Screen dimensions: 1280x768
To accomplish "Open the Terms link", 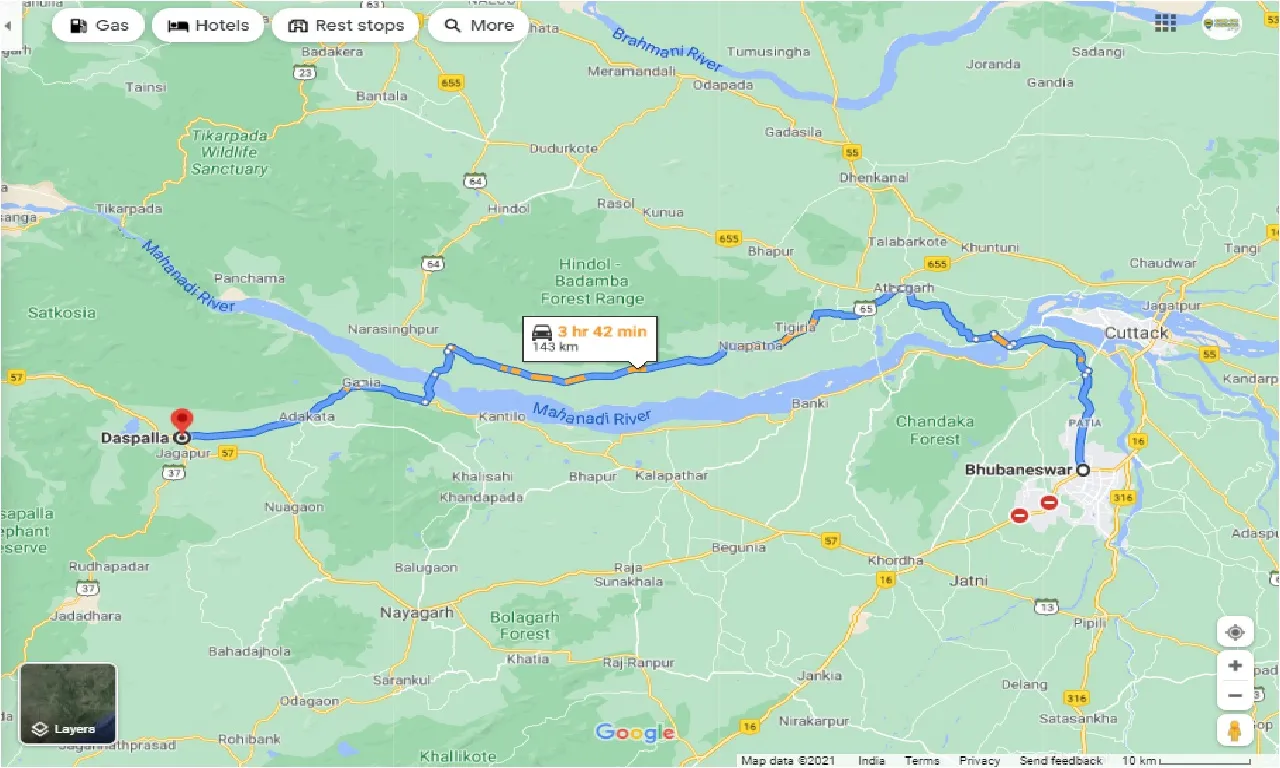I will point(921,761).
